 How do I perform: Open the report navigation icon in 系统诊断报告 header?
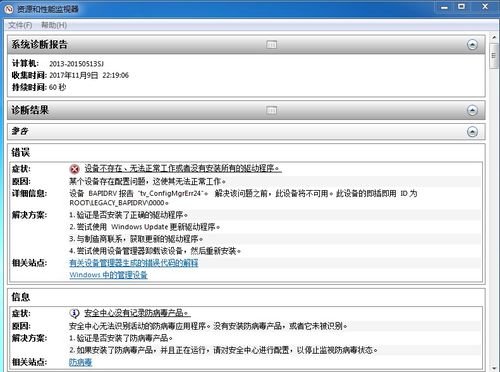pos(272,44)
